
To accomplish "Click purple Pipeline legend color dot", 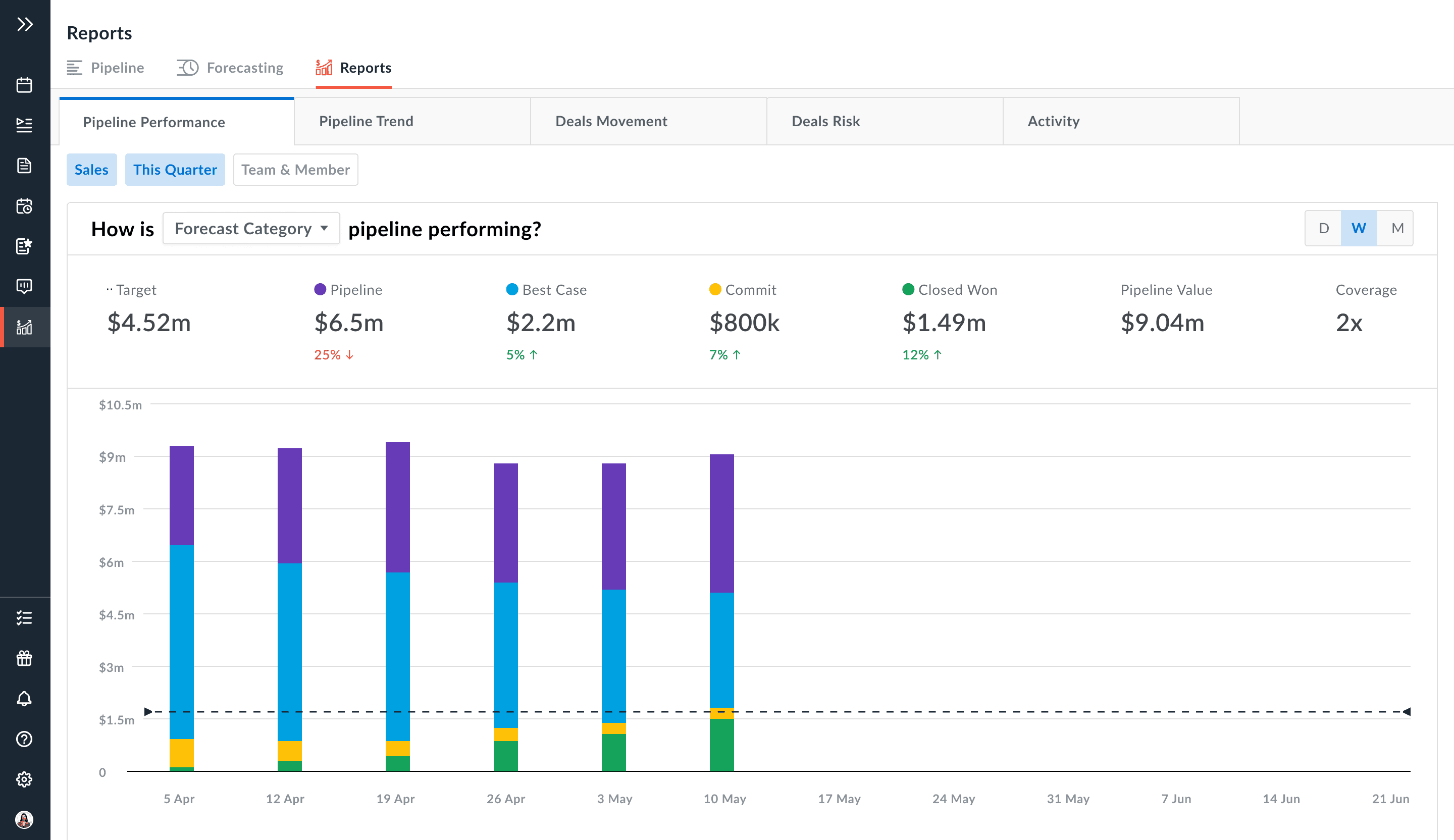I will pos(320,290).
